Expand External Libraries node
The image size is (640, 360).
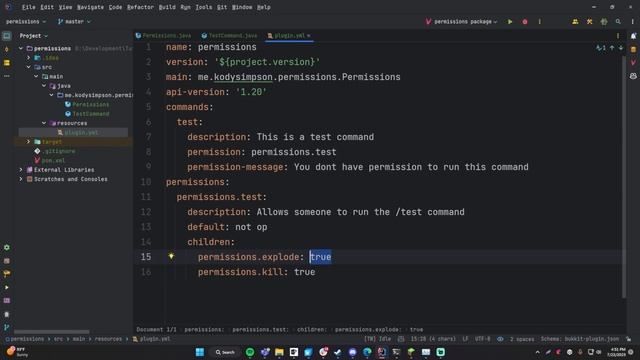pyautogui.click(x=21, y=169)
